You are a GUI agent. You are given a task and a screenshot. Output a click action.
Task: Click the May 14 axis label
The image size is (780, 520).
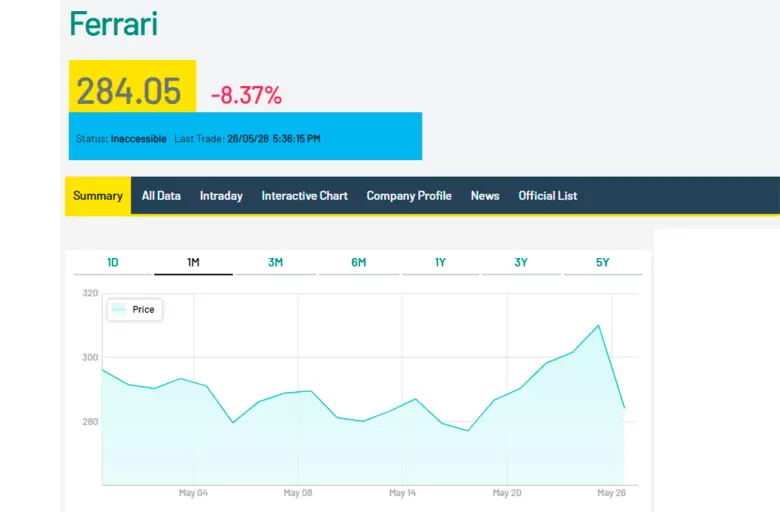pyautogui.click(x=402, y=493)
